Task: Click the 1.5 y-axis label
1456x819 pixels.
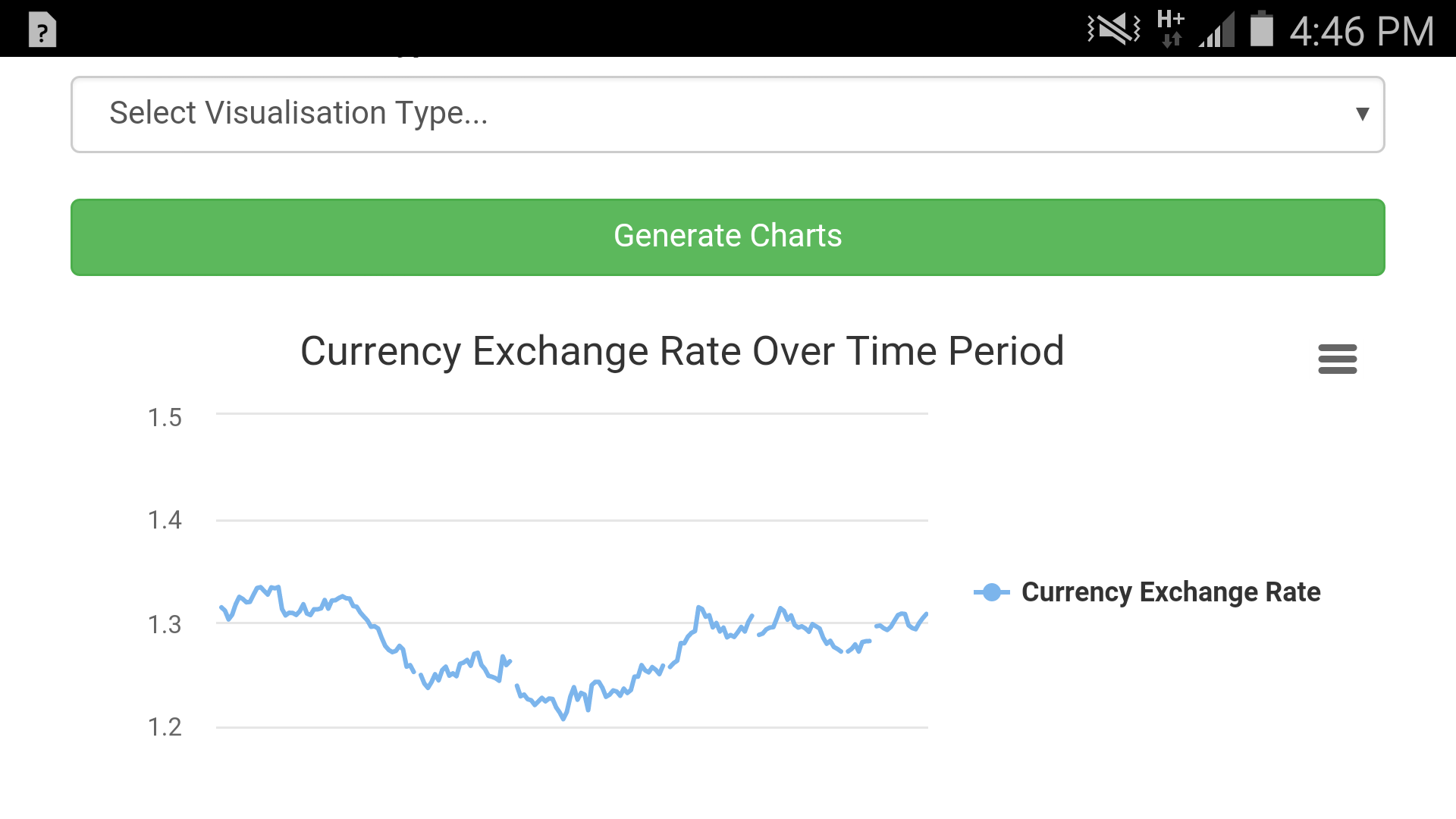Action: point(165,418)
